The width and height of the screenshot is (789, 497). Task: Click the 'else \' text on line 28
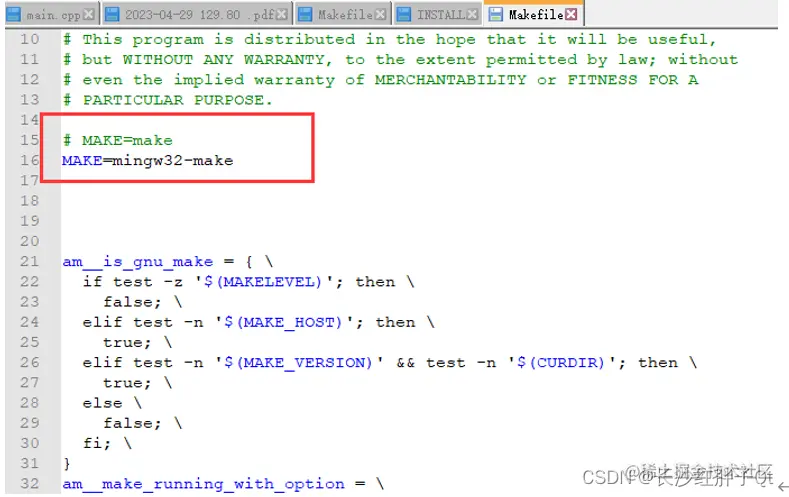click(x=112, y=403)
